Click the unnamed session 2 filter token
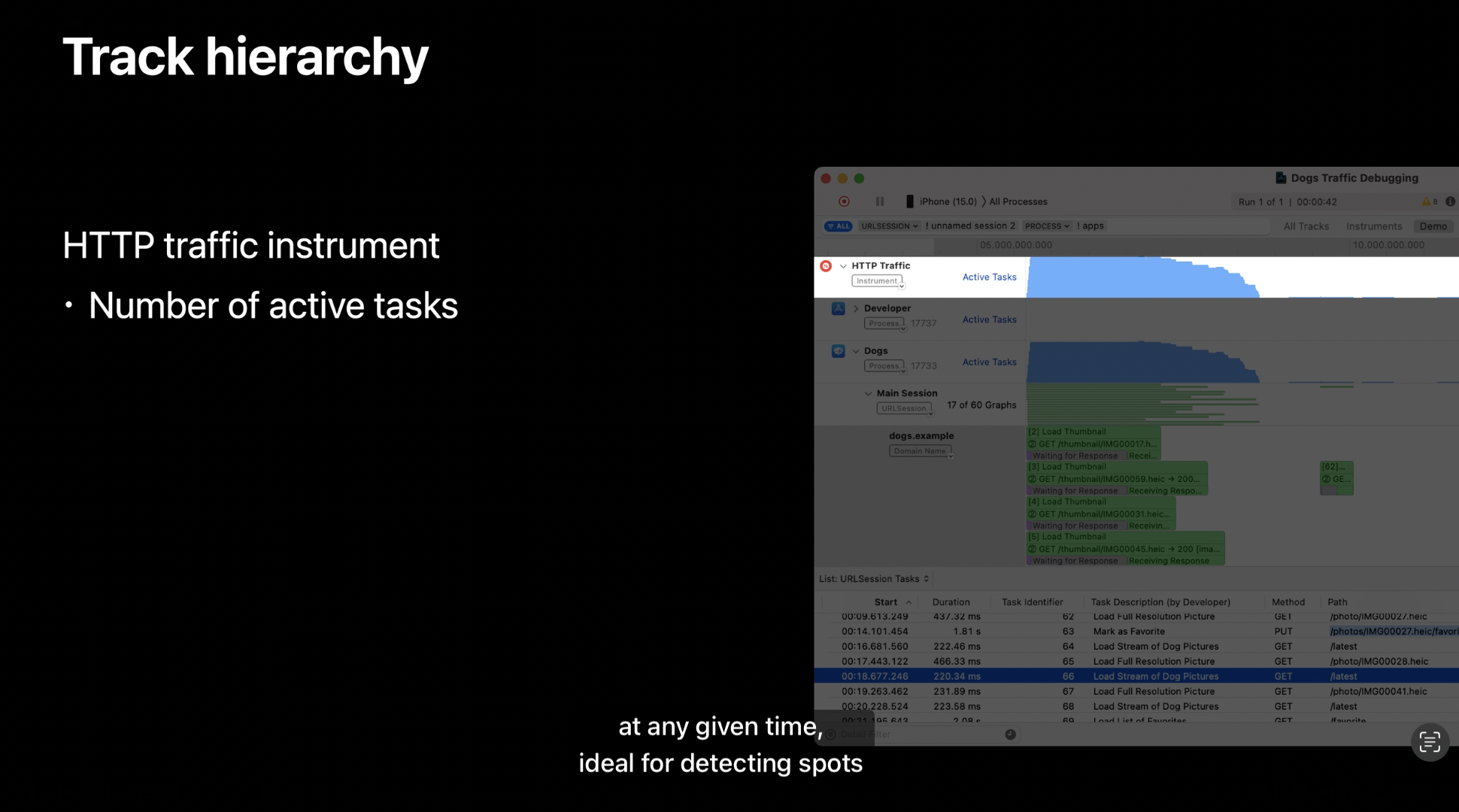This screenshot has width=1459, height=812. click(970, 226)
